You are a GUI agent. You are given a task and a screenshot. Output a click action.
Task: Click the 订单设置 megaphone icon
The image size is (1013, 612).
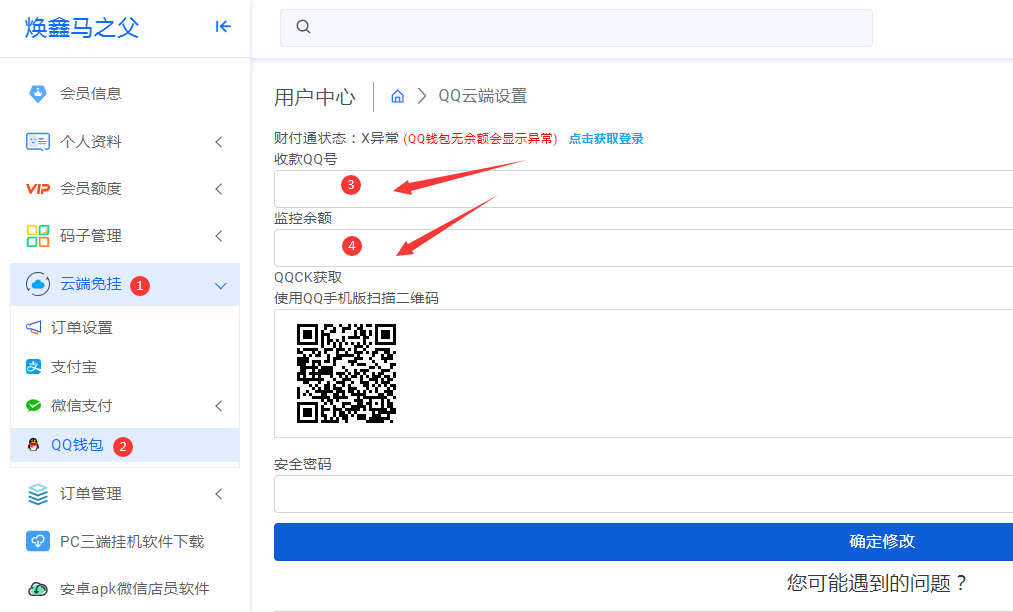pyautogui.click(x=34, y=328)
